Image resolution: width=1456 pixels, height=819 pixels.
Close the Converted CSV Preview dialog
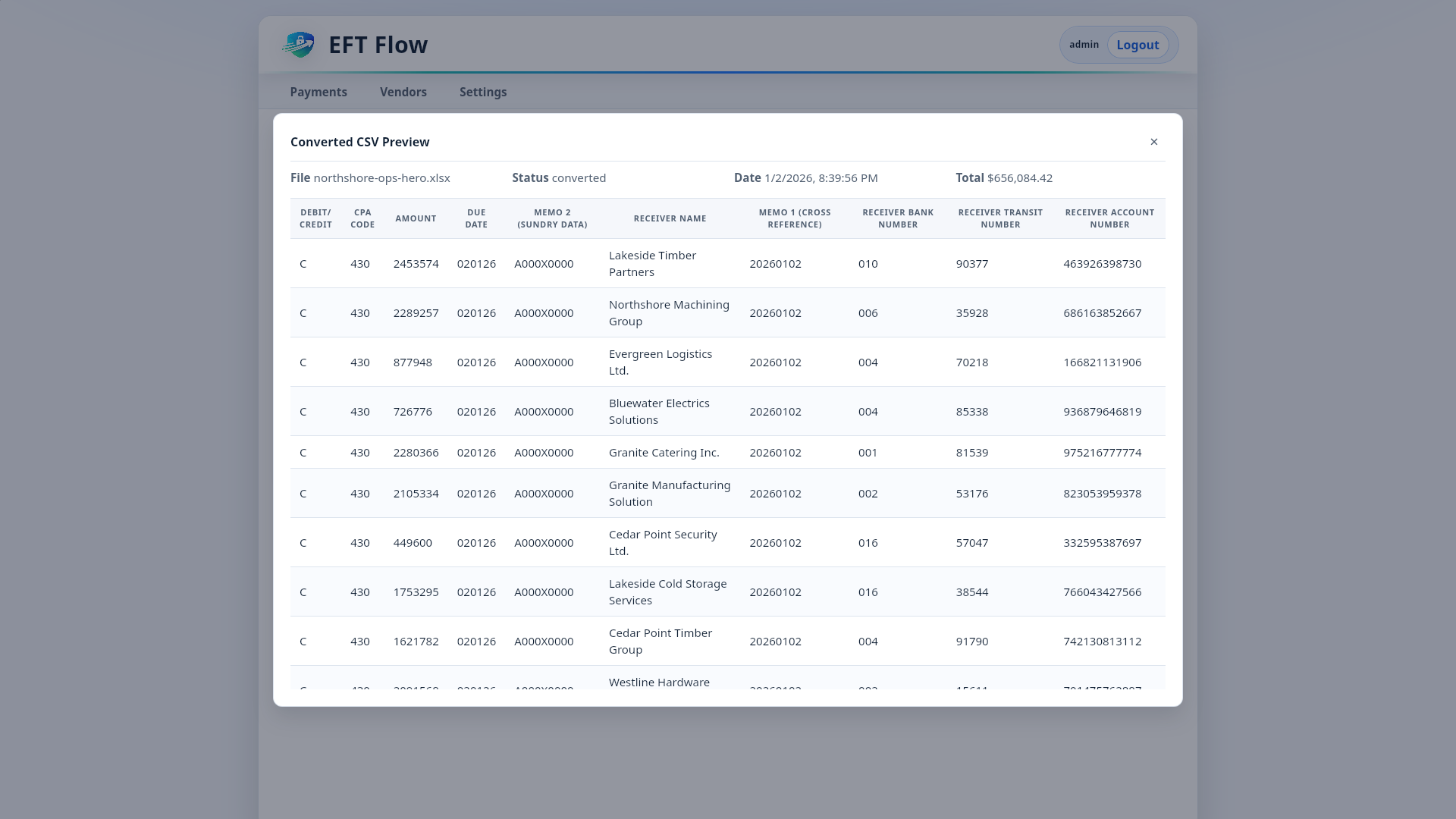click(1153, 142)
